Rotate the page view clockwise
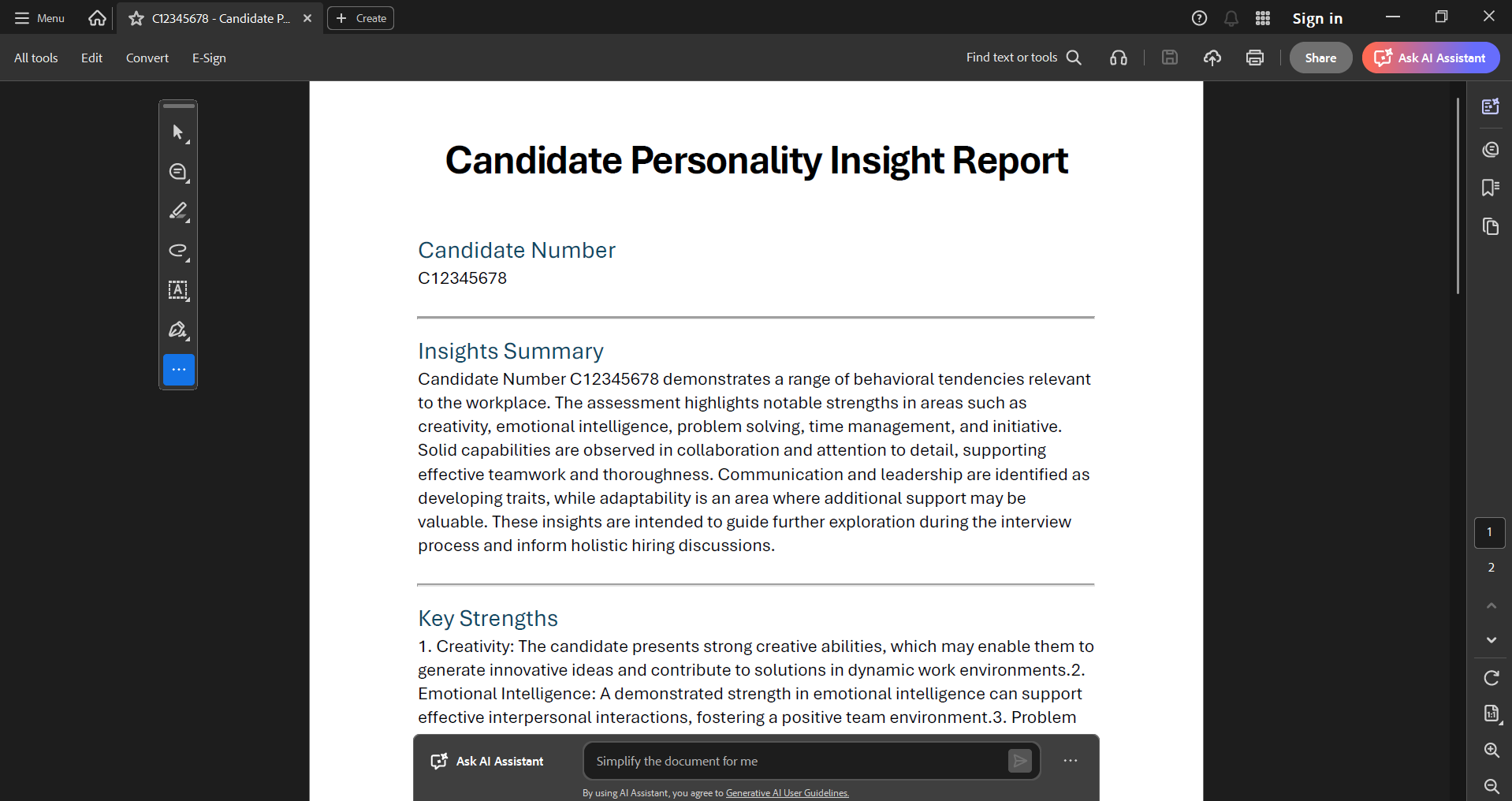The width and height of the screenshot is (1512, 801). pyautogui.click(x=1491, y=678)
